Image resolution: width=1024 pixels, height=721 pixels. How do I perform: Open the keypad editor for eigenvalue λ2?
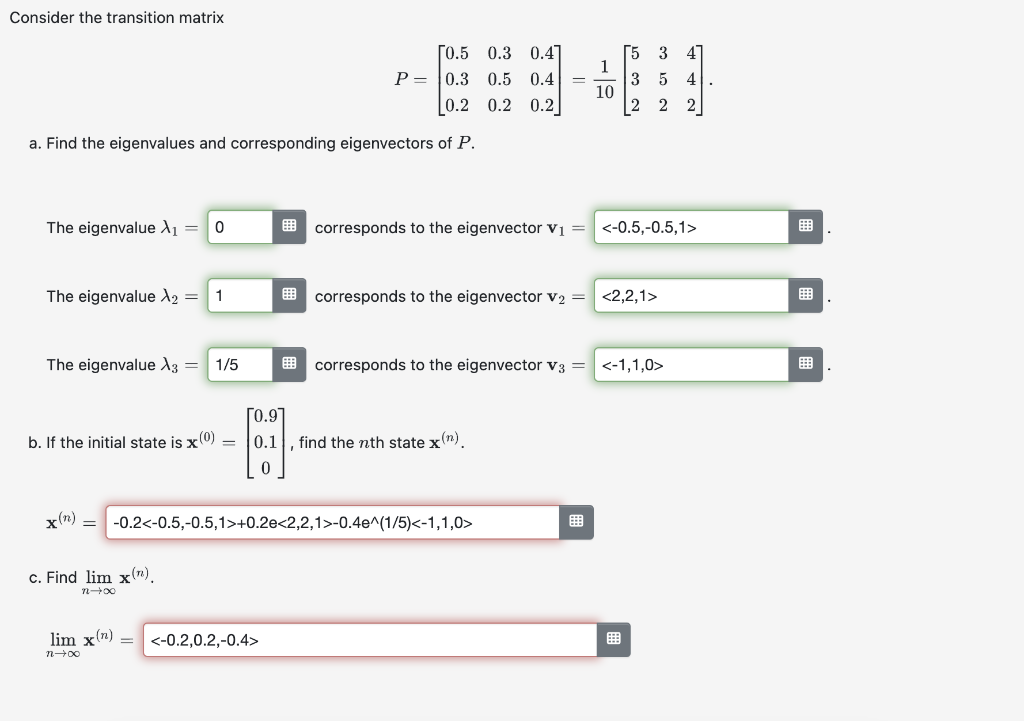click(x=290, y=296)
